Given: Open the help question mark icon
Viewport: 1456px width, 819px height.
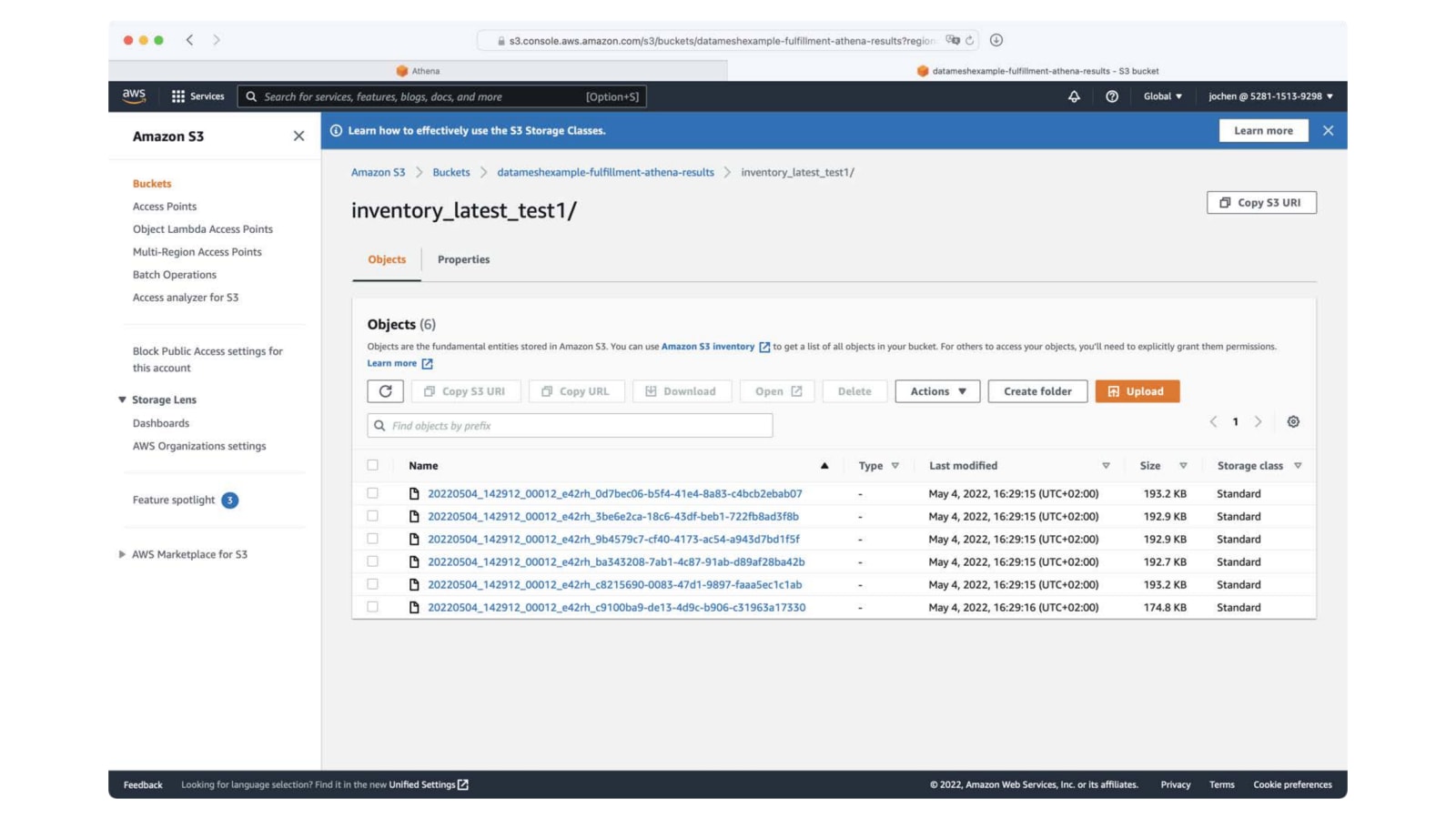Looking at the screenshot, I should pos(1111,96).
